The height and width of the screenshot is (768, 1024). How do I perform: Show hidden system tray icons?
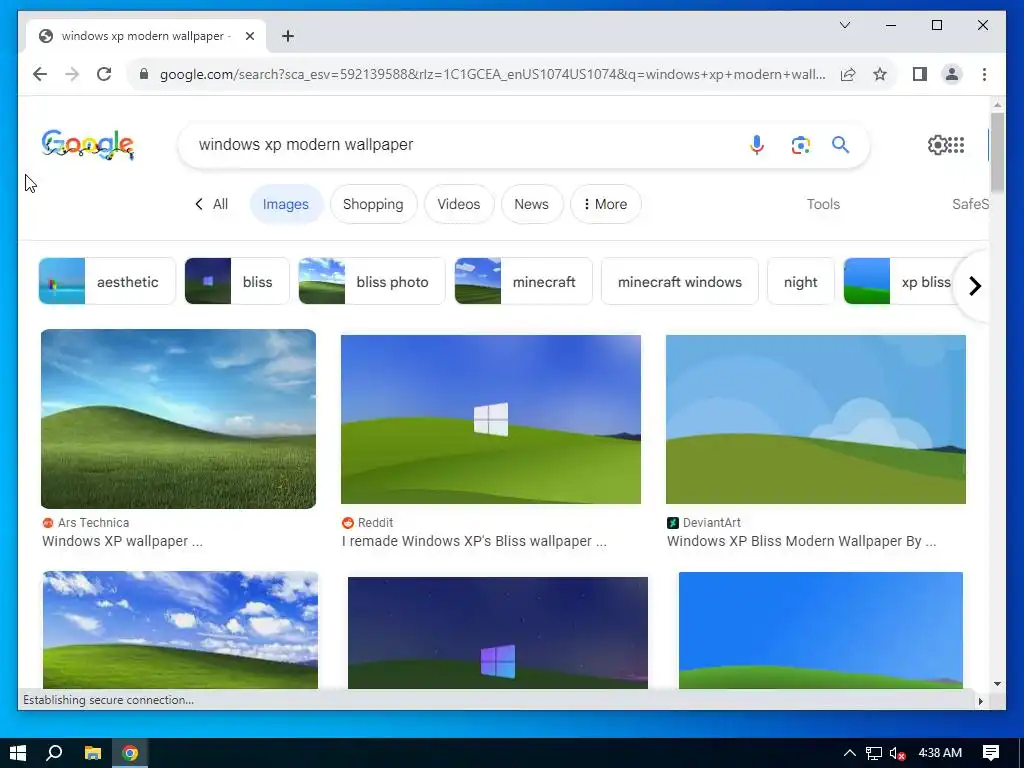tap(850, 753)
